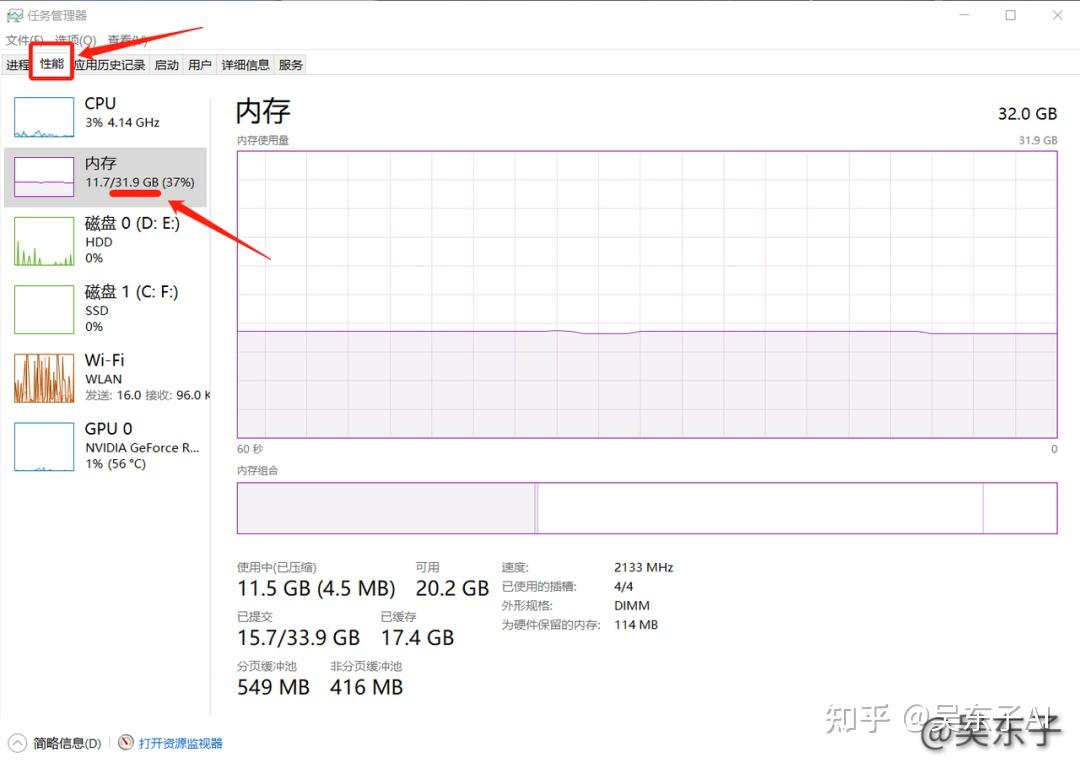Select GPU 0 NVIDIA GeForce graph
This screenshot has width=1080, height=763.
[44, 446]
